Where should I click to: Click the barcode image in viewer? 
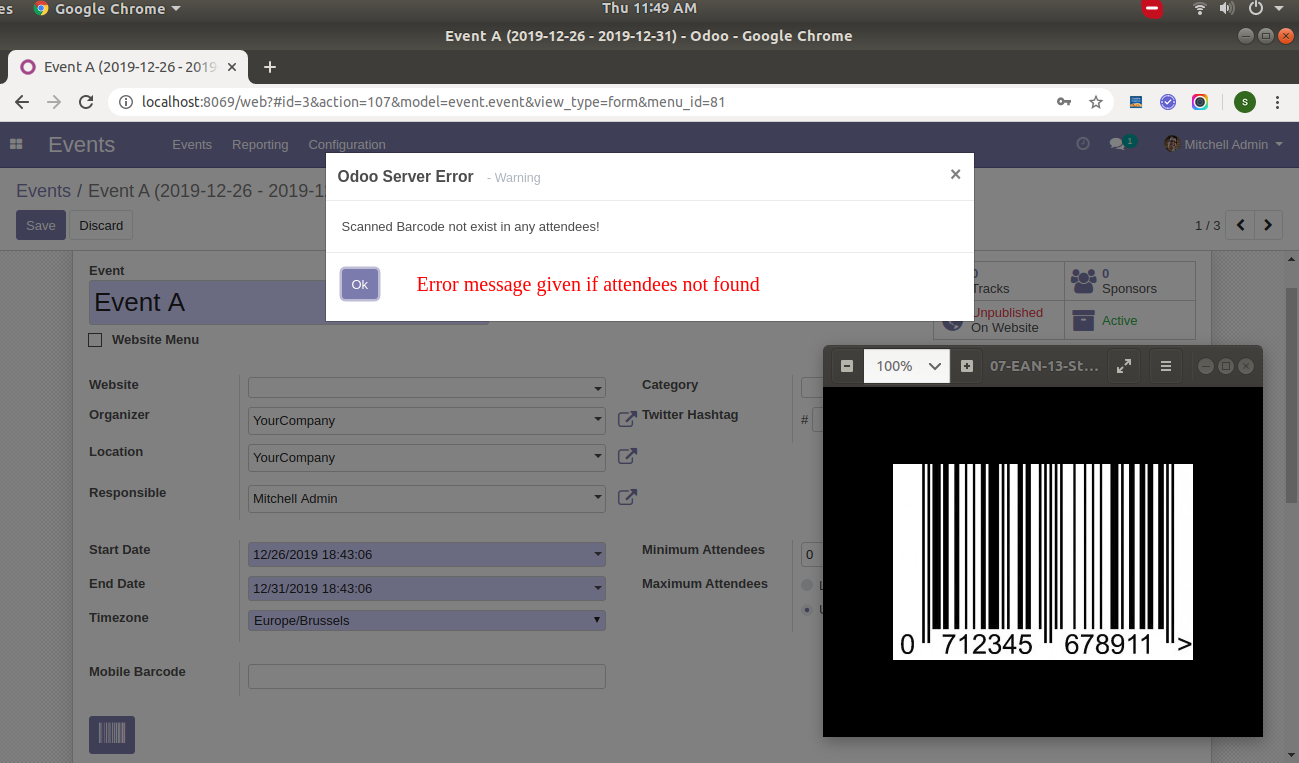[x=1043, y=562]
